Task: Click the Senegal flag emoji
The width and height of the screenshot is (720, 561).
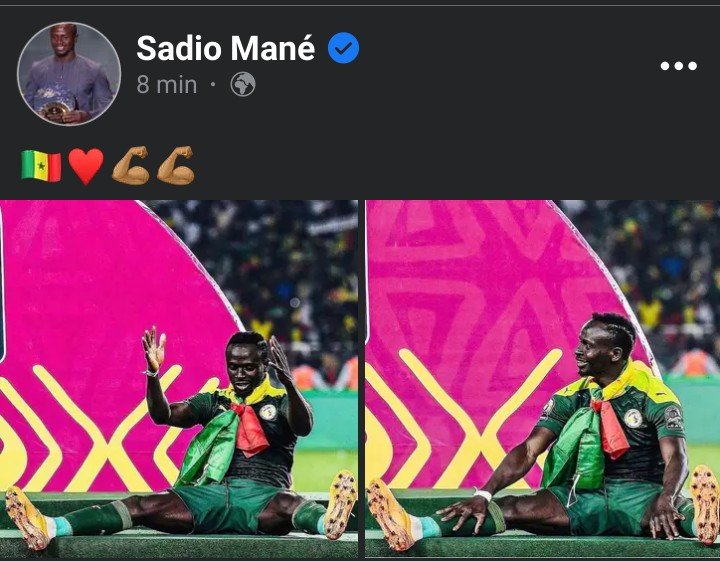Action: (41, 166)
